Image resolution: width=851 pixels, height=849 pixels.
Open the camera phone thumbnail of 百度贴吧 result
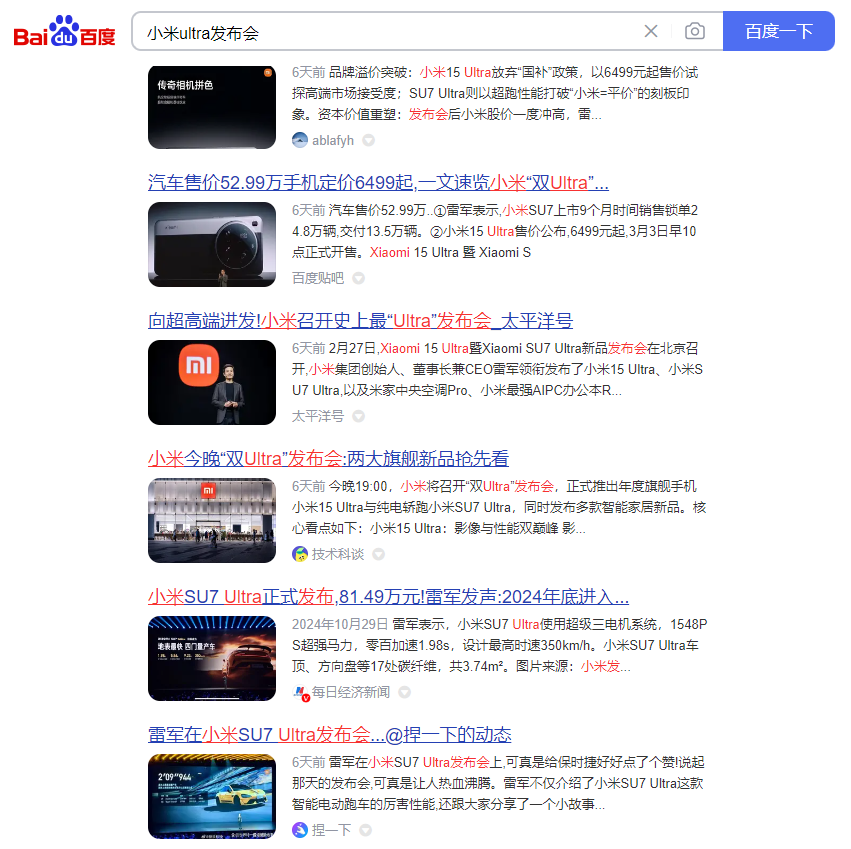coord(212,244)
